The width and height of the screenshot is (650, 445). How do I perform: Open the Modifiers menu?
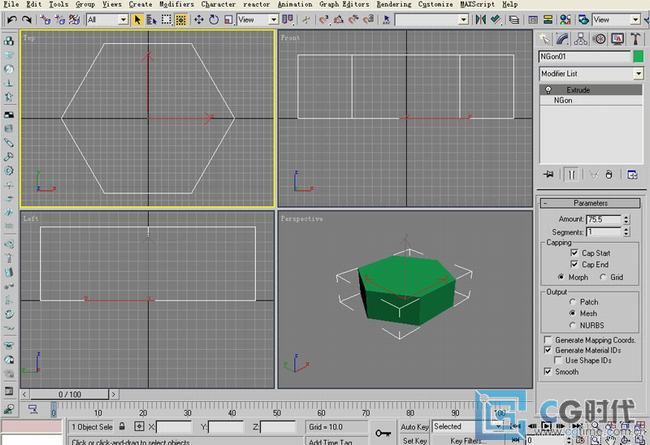[x=177, y=4]
